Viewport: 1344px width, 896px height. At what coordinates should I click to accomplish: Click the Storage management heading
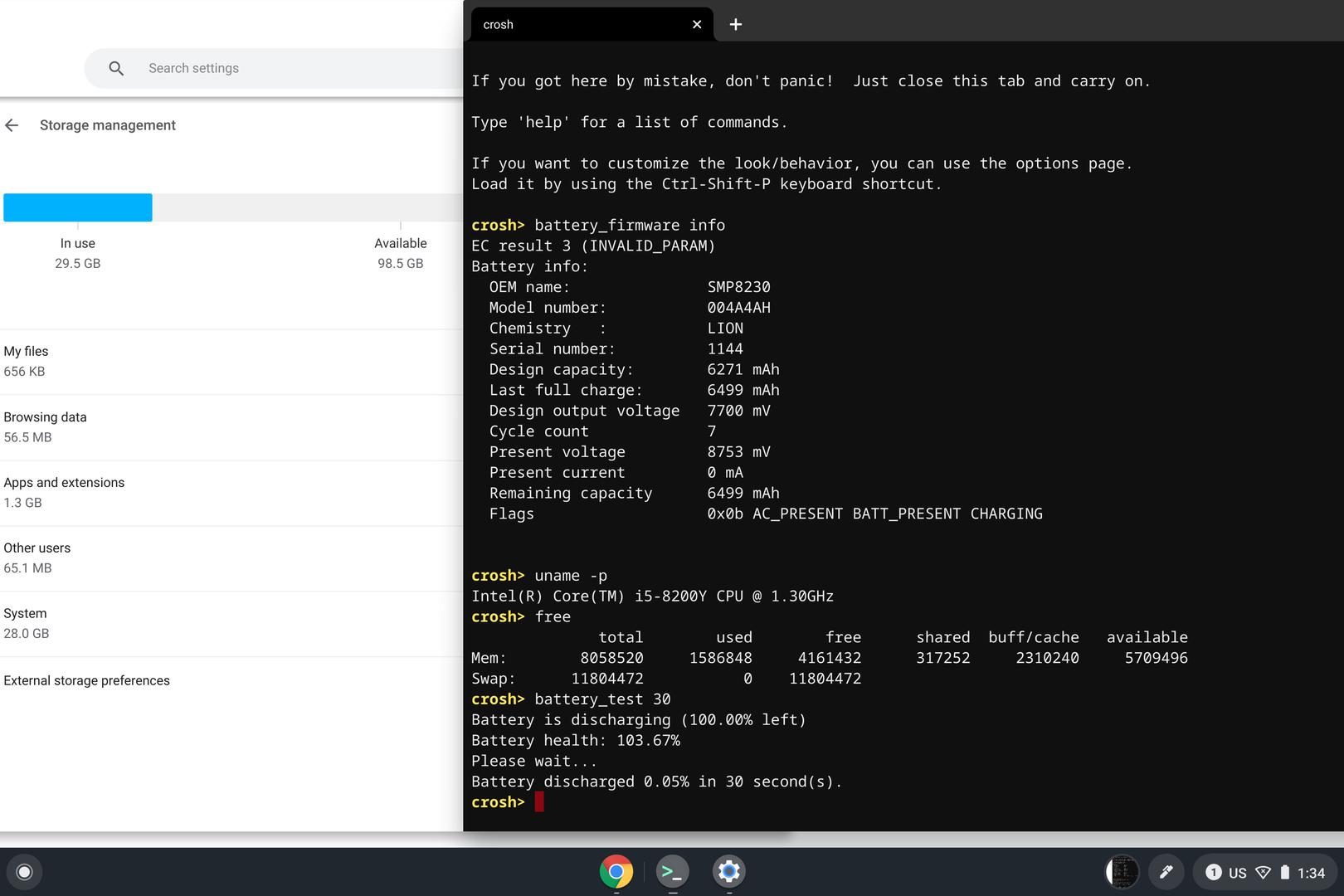point(108,125)
